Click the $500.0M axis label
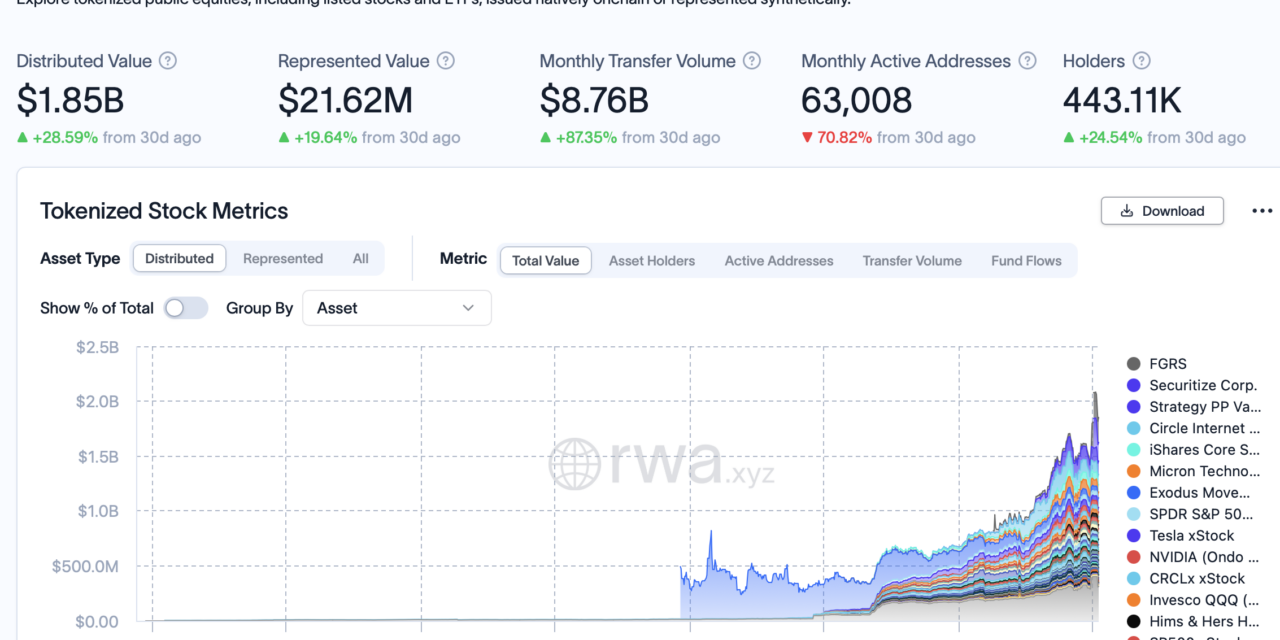This screenshot has width=1280, height=640. [86, 566]
